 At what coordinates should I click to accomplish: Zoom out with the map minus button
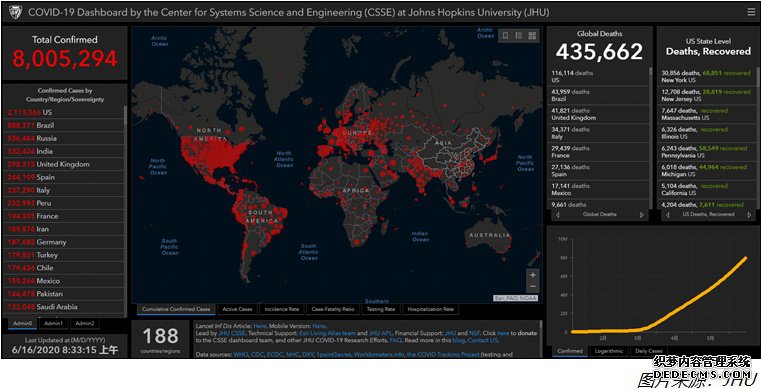point(533,286)
